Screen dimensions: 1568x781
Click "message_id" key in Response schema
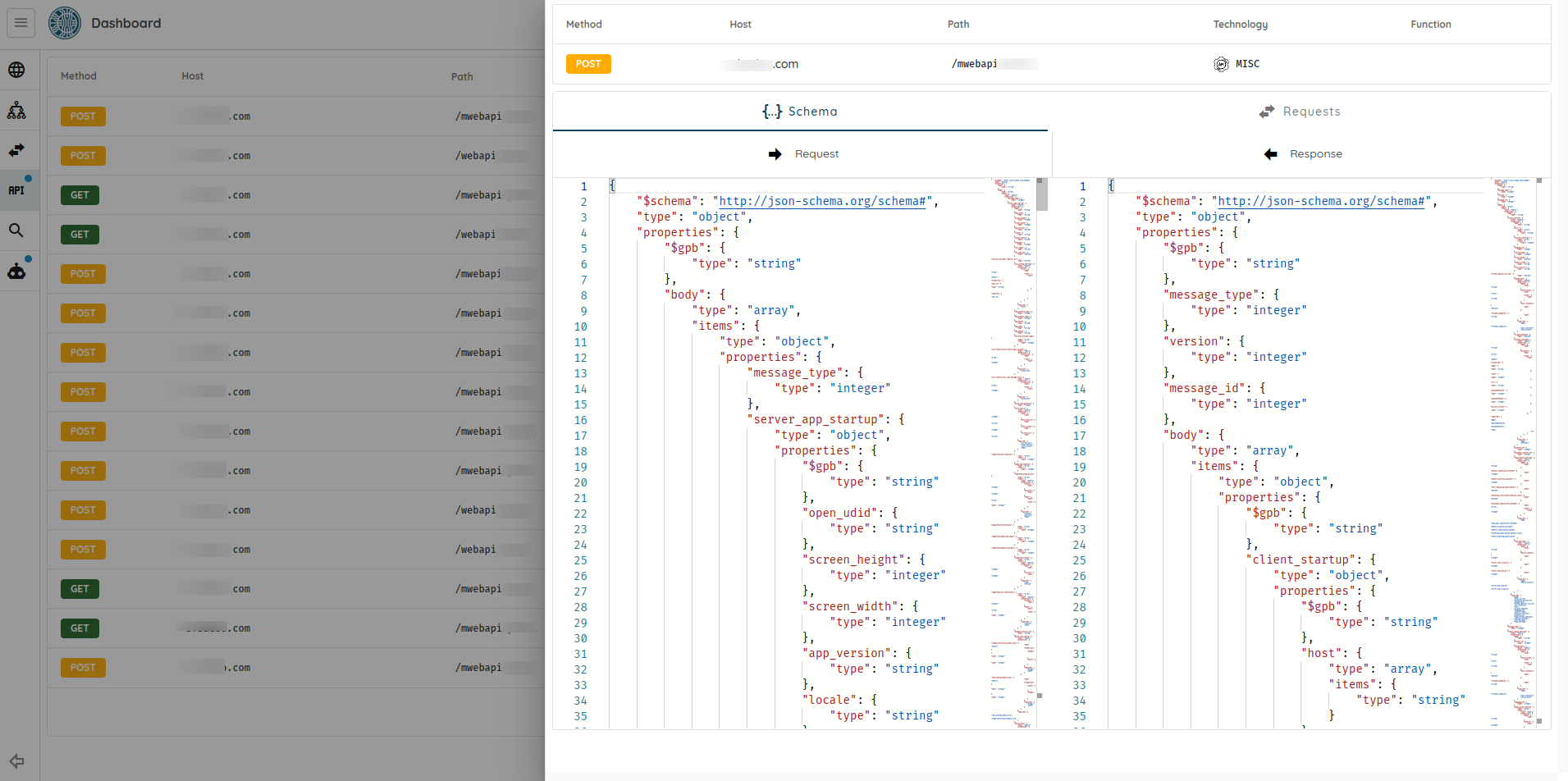(1205, 388)
